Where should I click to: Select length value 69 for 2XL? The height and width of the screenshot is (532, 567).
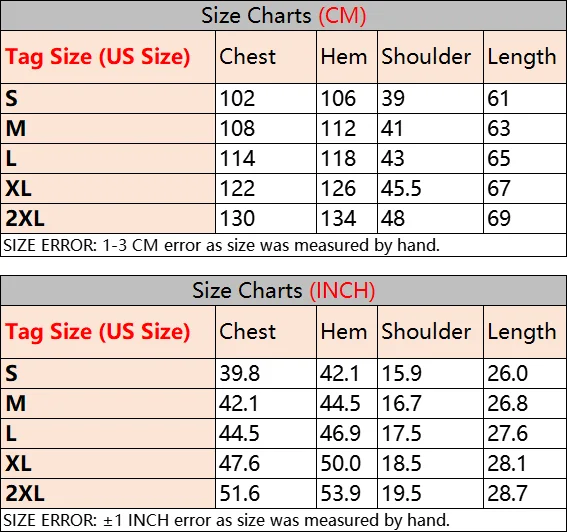[499, 218]
